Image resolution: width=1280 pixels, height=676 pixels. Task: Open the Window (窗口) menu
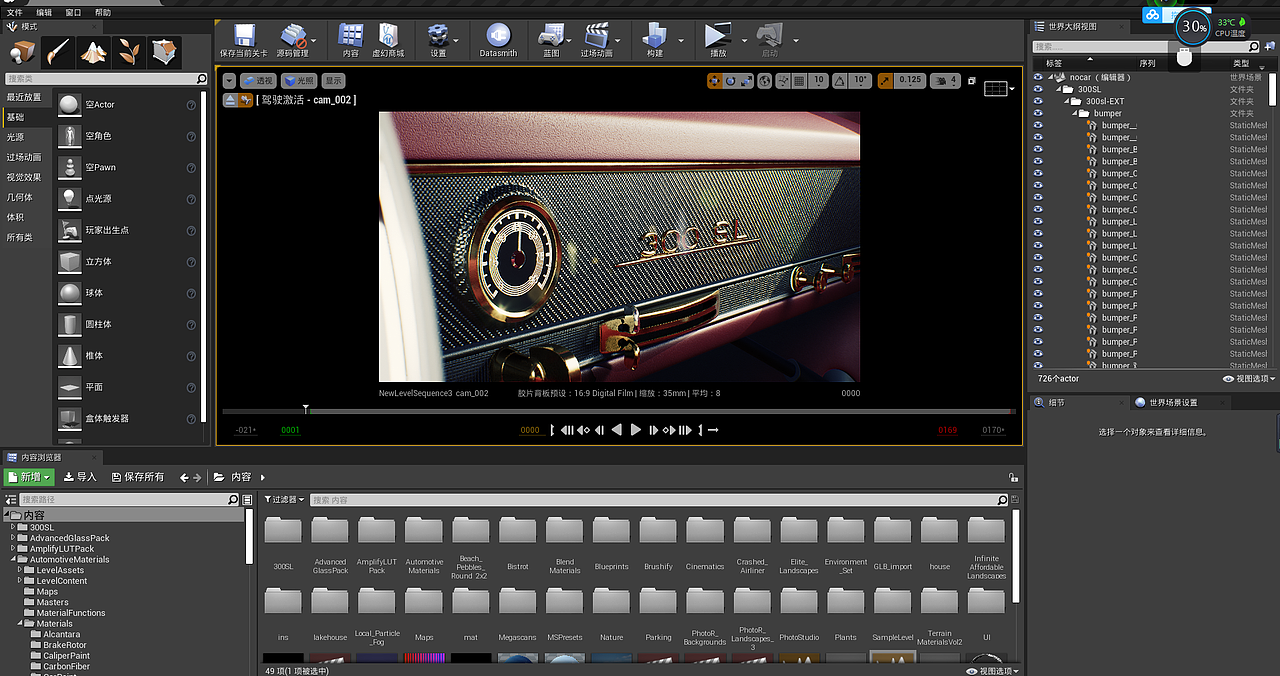pyautogui.click(x=73, y=12)
